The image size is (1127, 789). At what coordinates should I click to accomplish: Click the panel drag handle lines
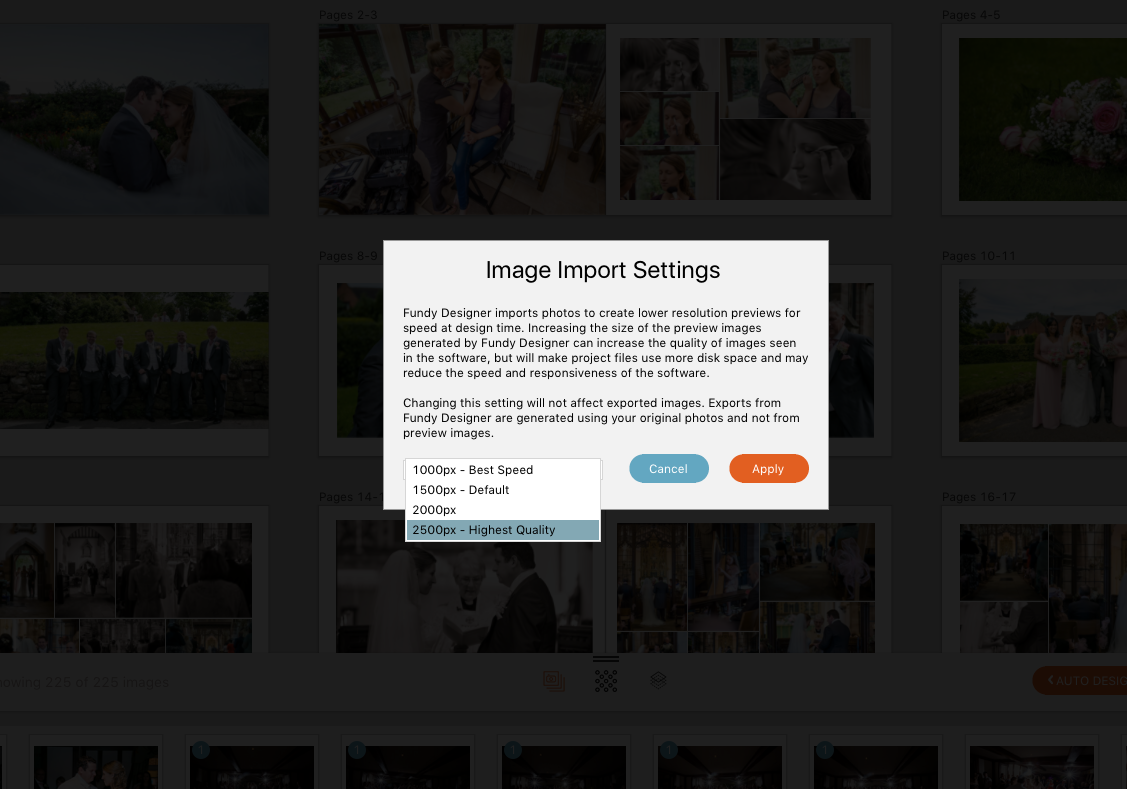click(606, 659)
